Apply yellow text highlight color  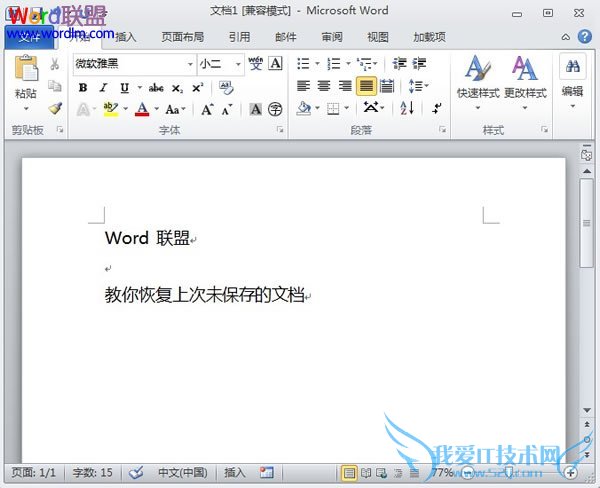(x=111, y=109)
